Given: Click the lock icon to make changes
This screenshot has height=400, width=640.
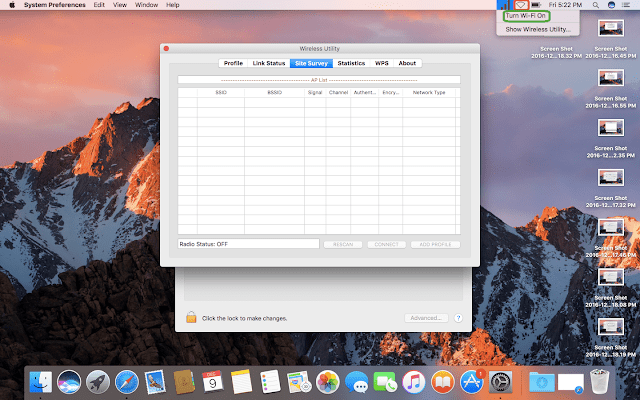Looking at the screenshot, I should pos(190,318).
